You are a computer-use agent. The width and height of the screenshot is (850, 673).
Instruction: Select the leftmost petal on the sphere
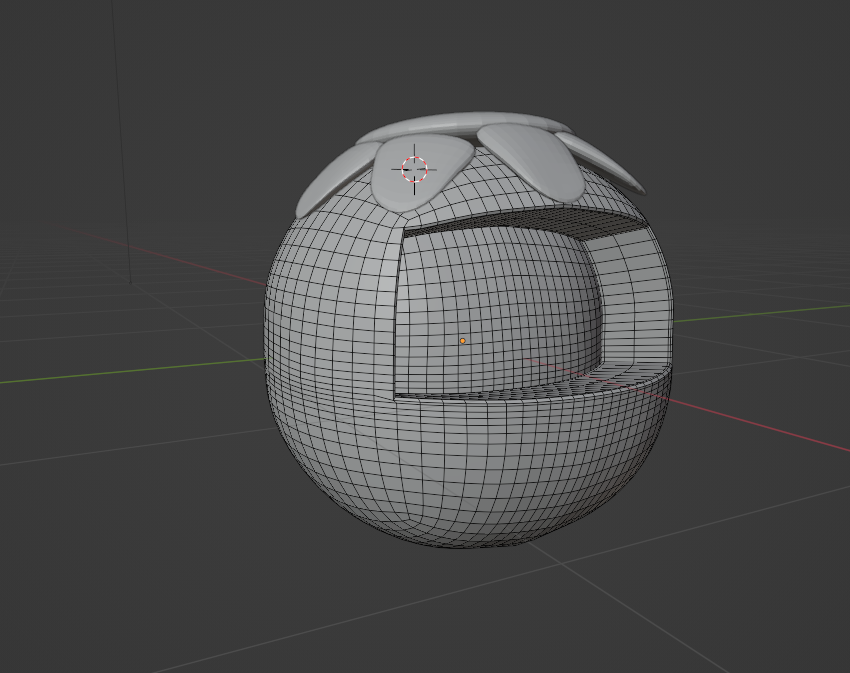335,180
